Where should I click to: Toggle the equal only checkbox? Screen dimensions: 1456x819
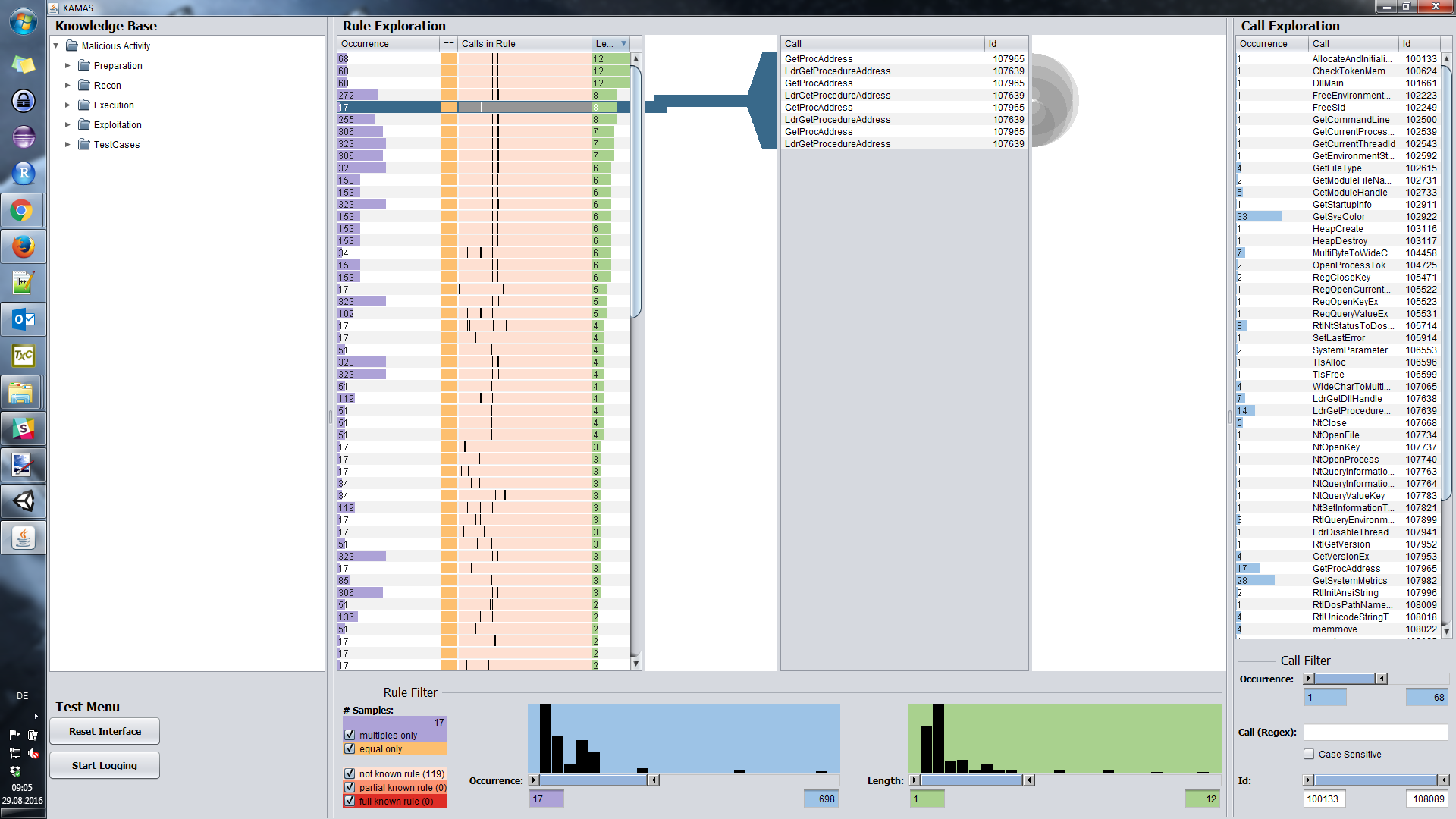point(350,748)
